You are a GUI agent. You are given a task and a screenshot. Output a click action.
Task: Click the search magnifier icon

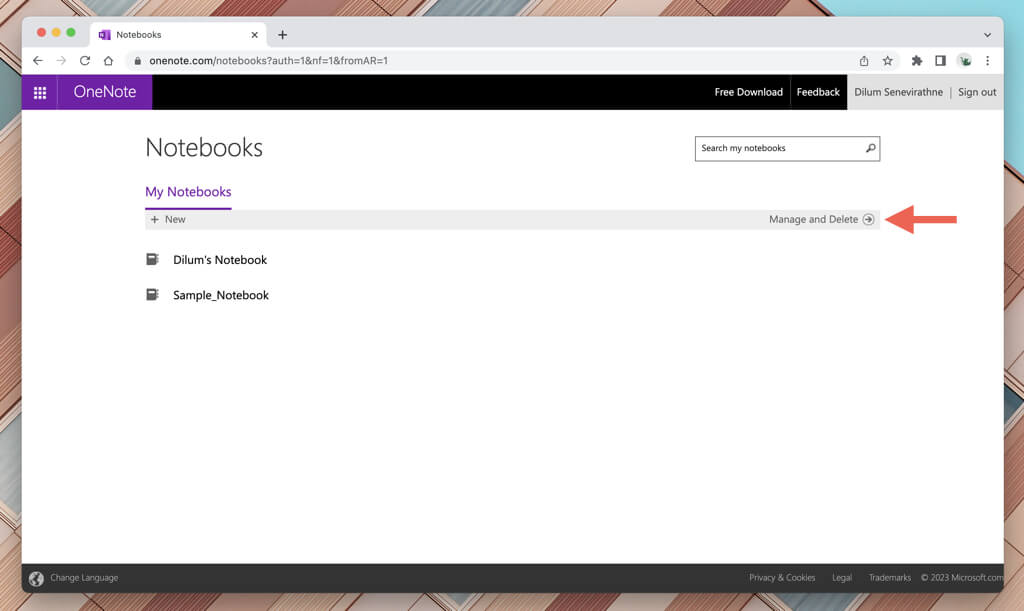click(870, 148)
